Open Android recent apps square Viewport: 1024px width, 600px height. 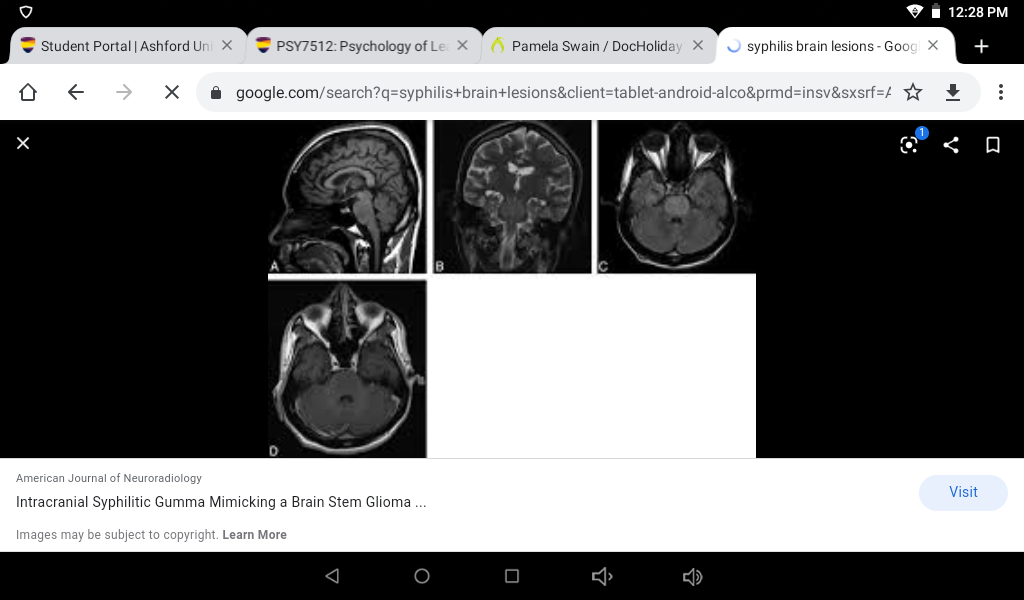512,576
